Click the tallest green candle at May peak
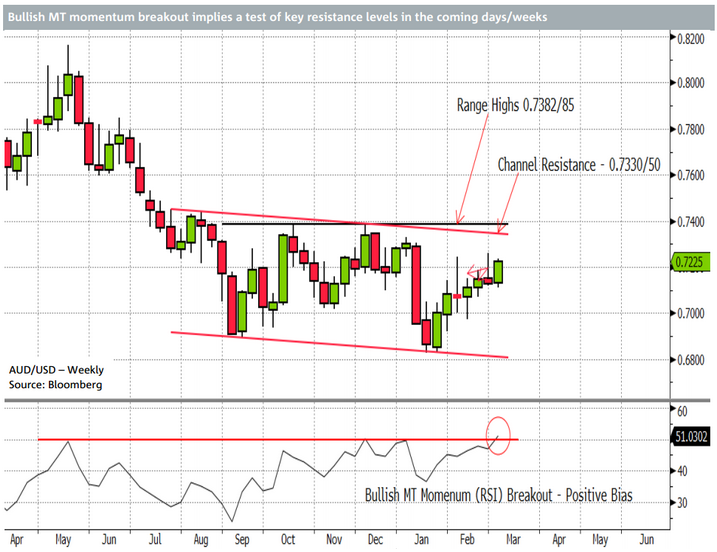717x552 pixels. [x=68, y=83]
